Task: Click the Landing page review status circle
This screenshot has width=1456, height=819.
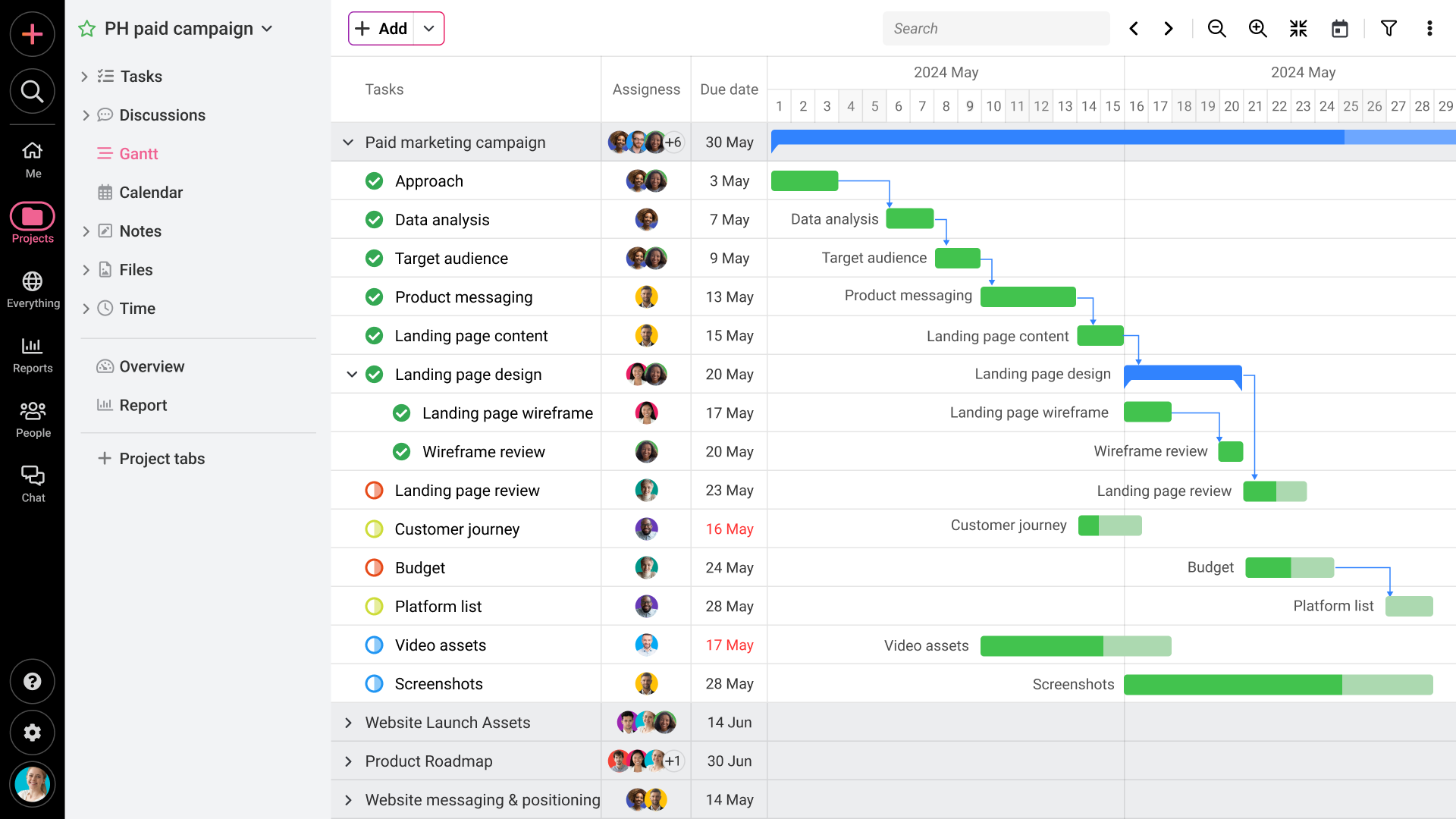Action: [374, 490]
